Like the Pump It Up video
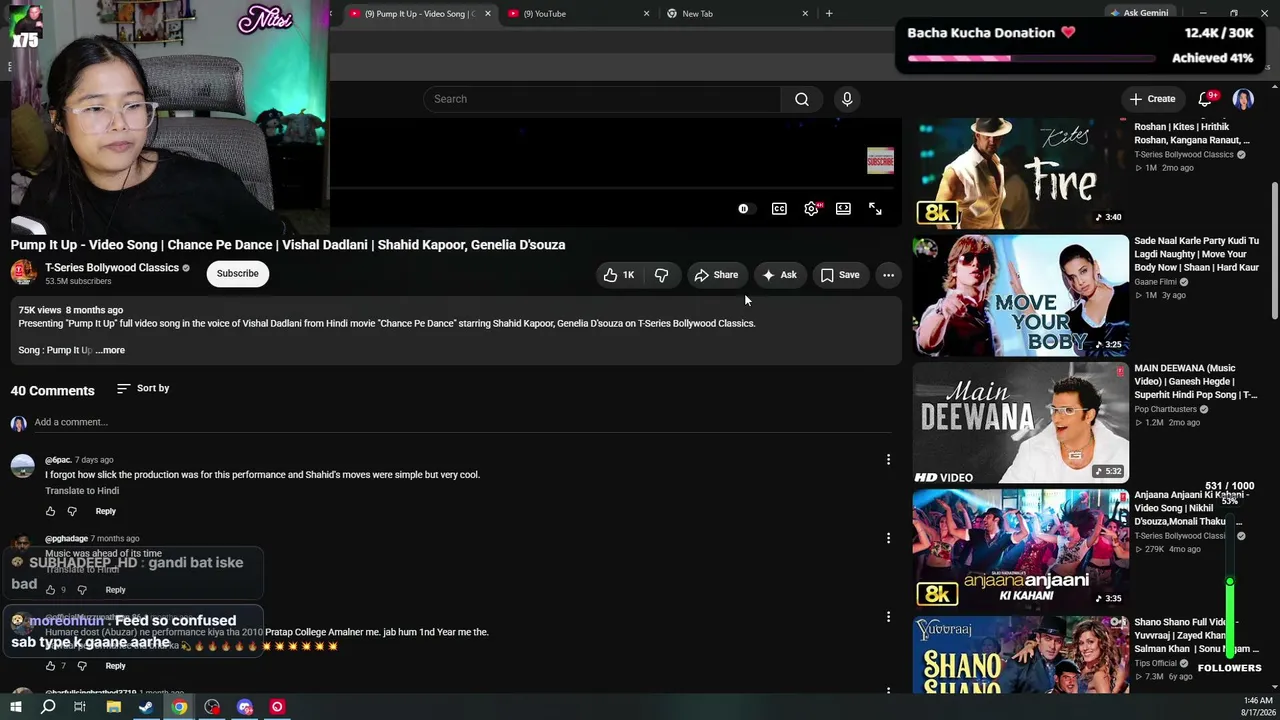 point(620,275)
